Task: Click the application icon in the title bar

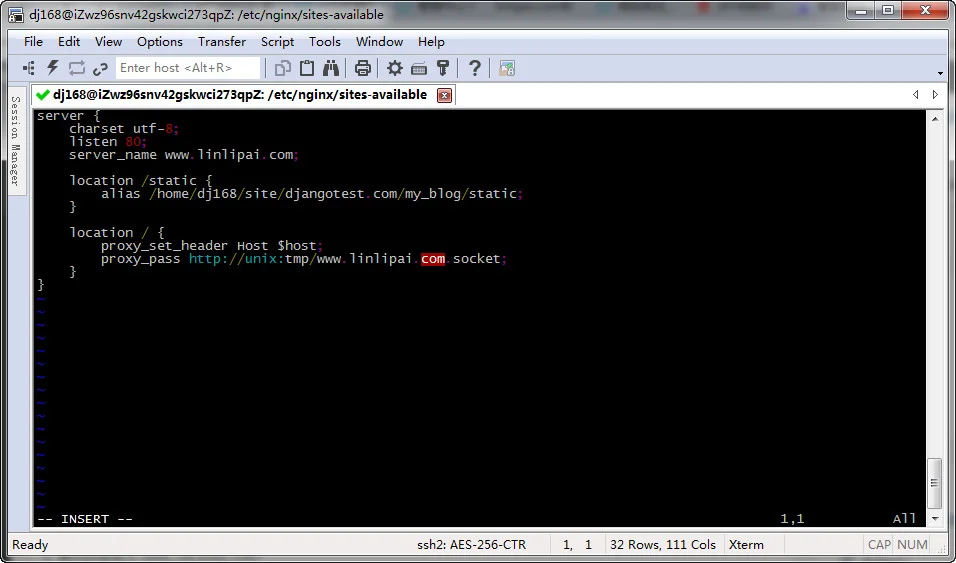Action: (16, 13)
